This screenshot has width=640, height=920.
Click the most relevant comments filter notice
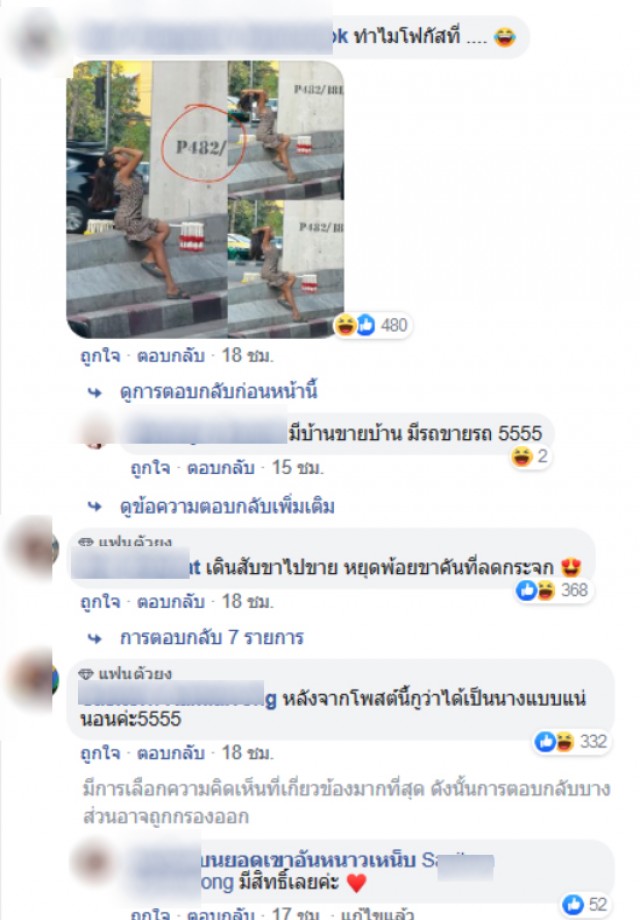tap(346, 803)
